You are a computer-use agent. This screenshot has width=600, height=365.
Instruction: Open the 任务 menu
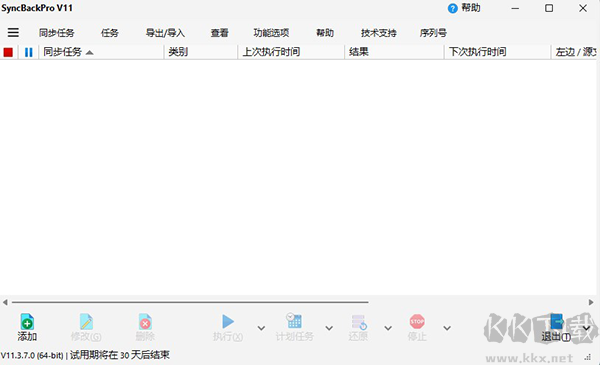[x=110, y=33]
